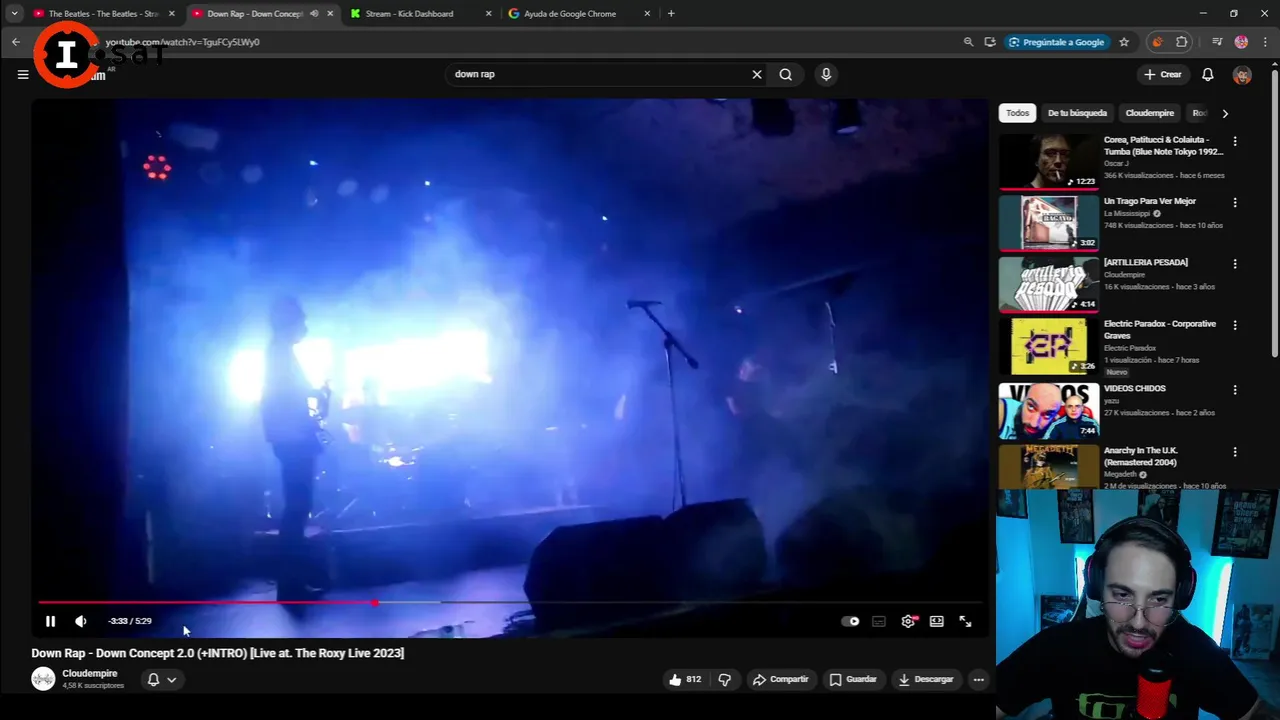
Task: Open options menu for Anarchy In The U.K.
Action: (1235, 452)
